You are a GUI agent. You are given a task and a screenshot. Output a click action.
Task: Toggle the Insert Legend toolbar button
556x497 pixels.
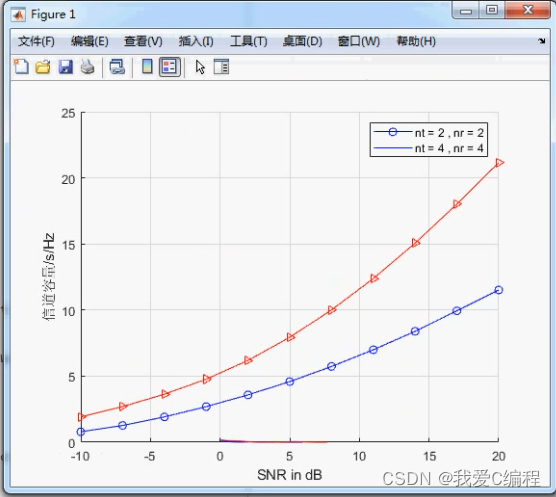point(169,67)
